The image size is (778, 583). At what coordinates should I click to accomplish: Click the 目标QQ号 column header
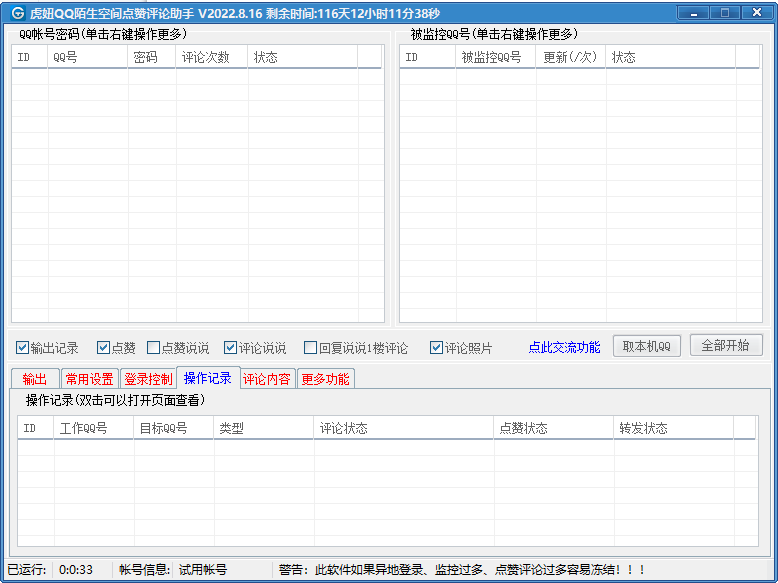[x=174, y=428]
